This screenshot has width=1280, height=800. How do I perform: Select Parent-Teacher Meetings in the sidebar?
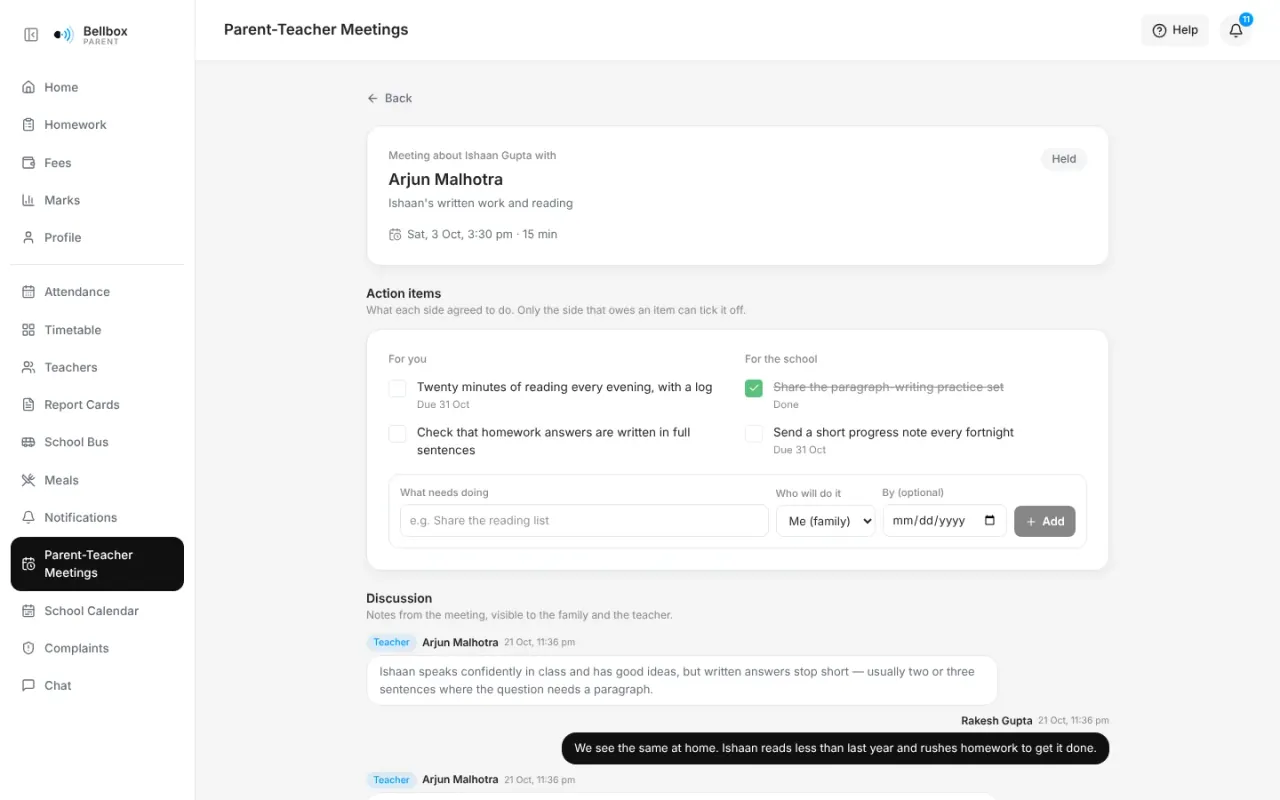point(97,564)
